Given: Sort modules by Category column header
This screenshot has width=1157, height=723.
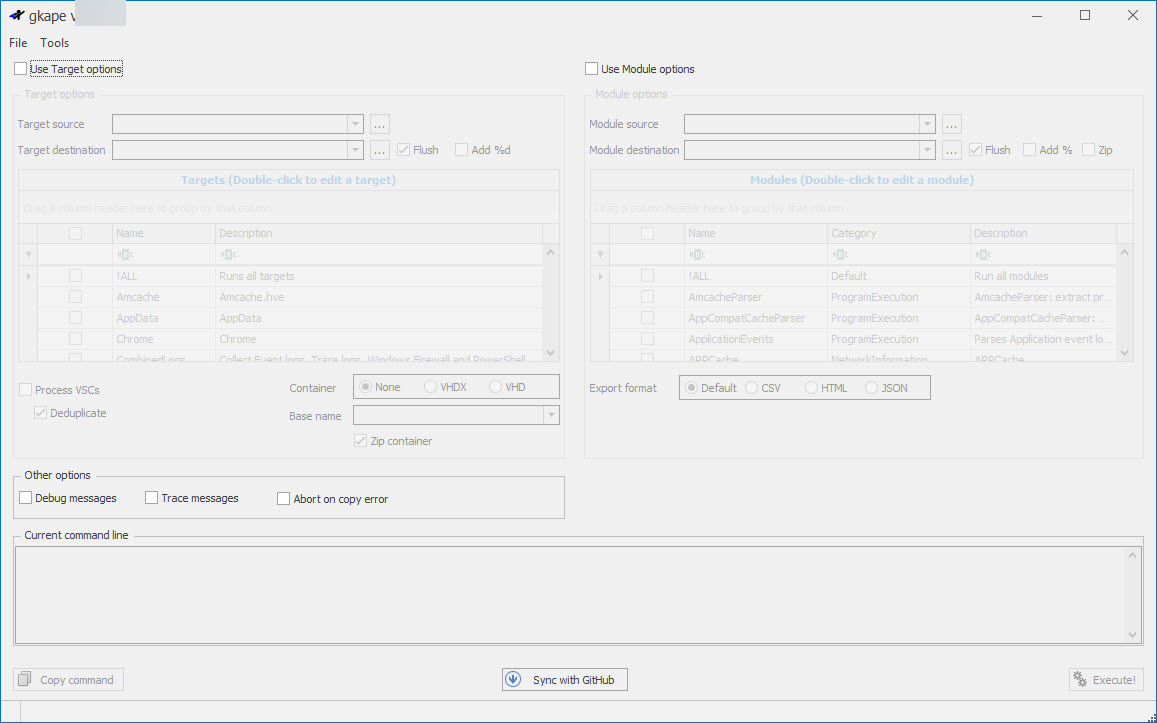Looking at the screenshot, I should click(898, 233).
